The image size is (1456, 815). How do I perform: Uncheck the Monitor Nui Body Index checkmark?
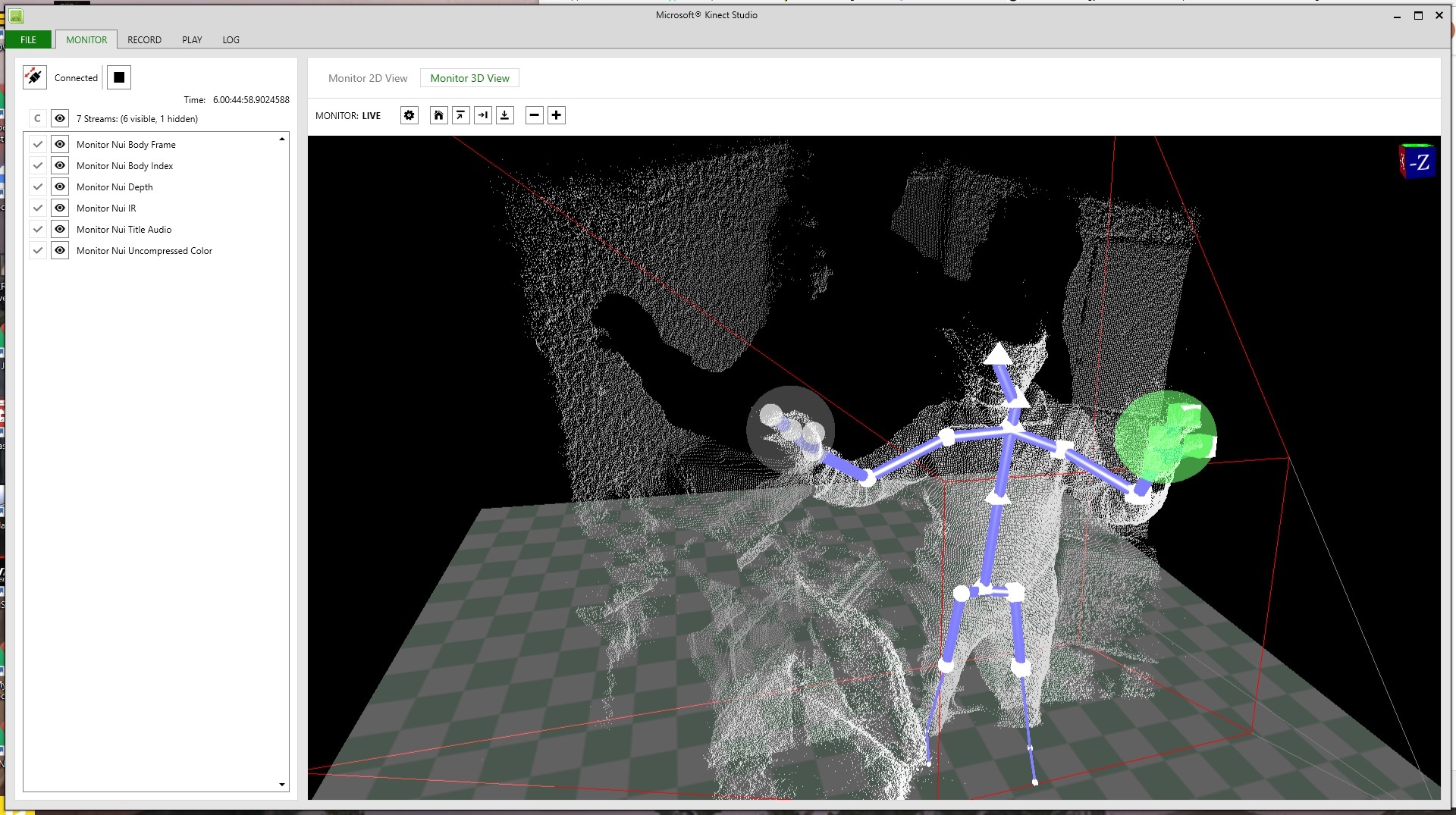click(37, 165)
